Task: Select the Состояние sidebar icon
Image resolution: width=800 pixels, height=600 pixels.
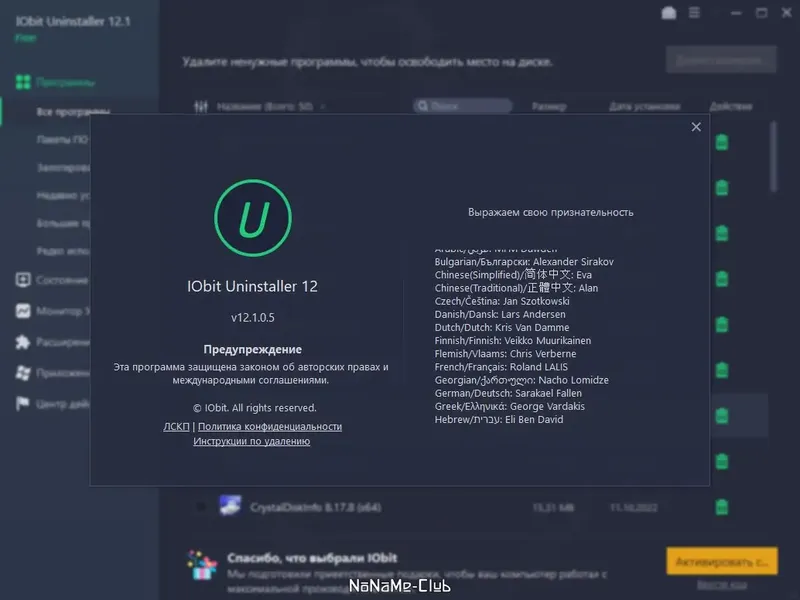Action: coord(24,281)
